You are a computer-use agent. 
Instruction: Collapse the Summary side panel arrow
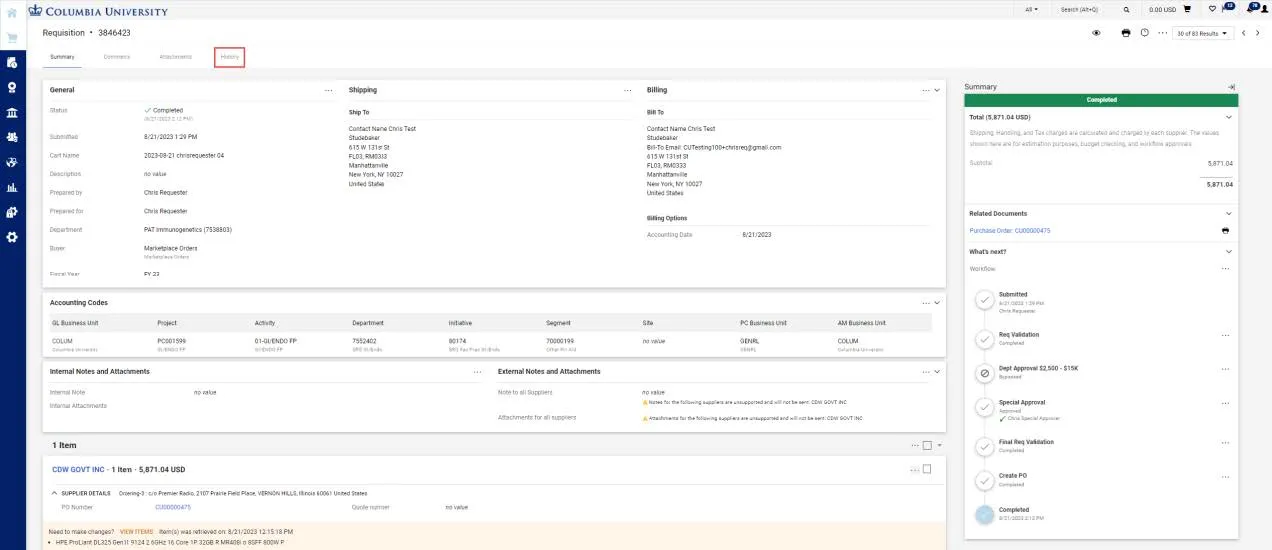[1232, 87]
